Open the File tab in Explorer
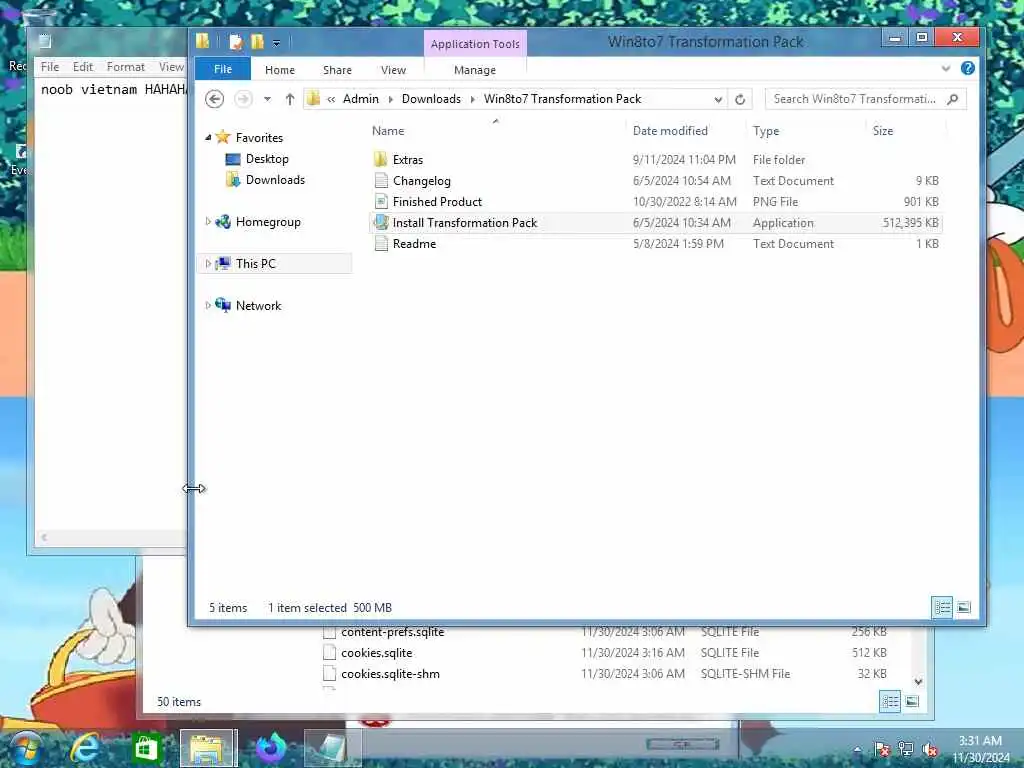Viewport: 1024px width, 768px height. (223, 69)
